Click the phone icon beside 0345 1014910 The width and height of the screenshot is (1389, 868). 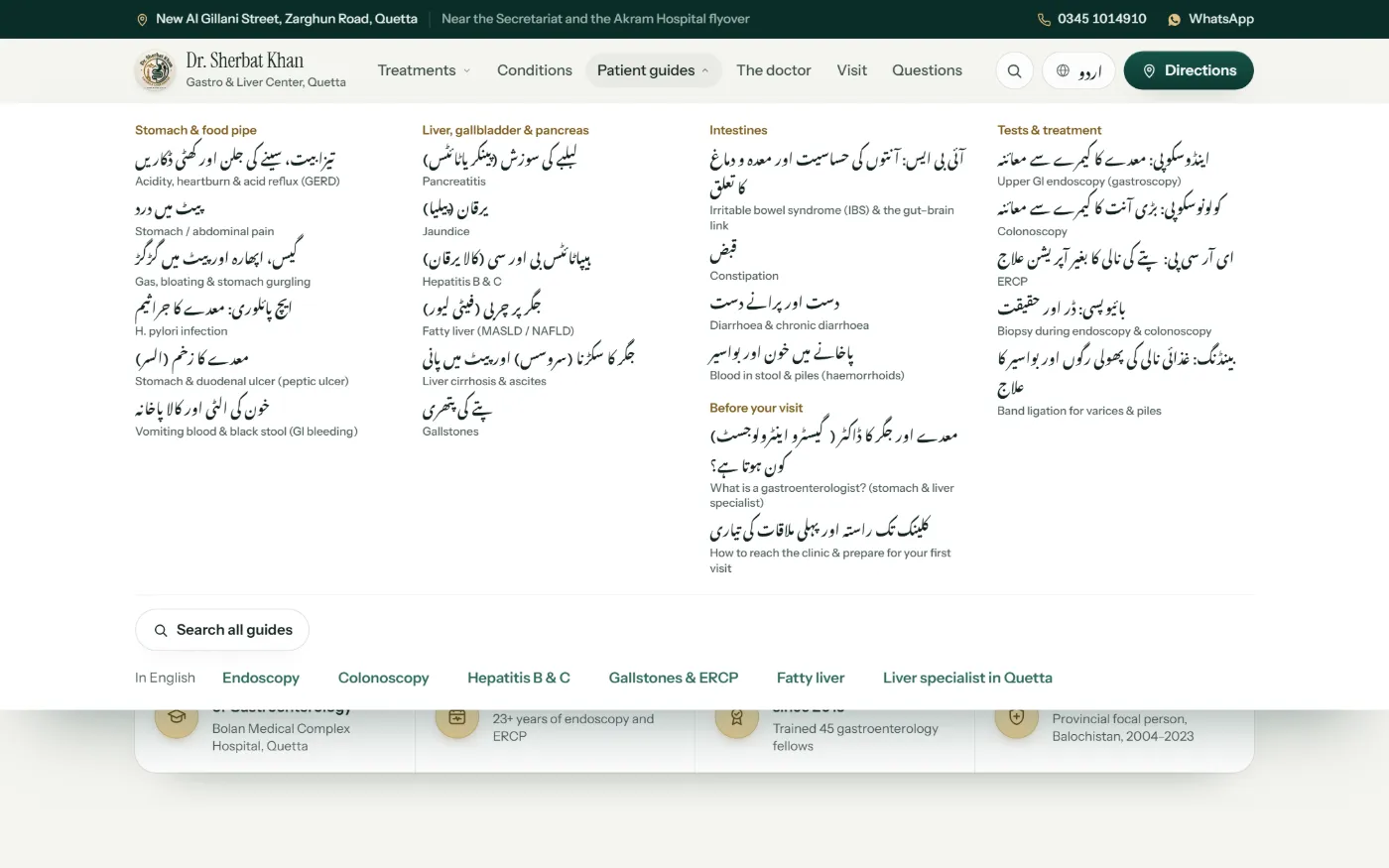coord(1044,19)
